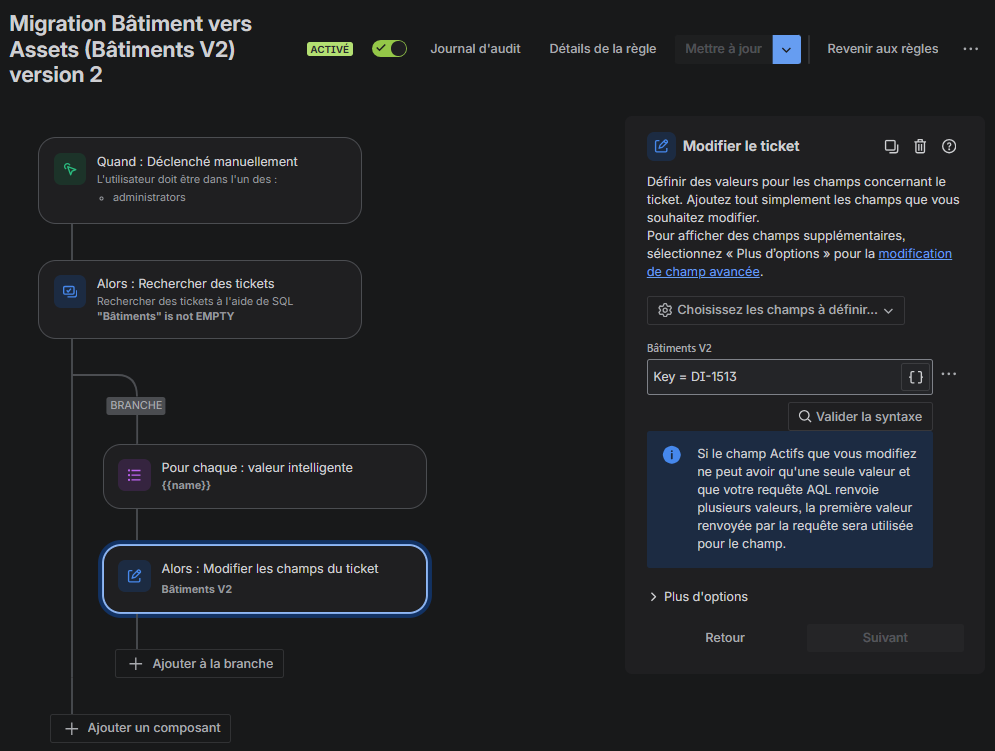This screenshot has width=995, height=751.
Task: Open the Mettre à jour dropdown arrow
Action: pos(786,50)
